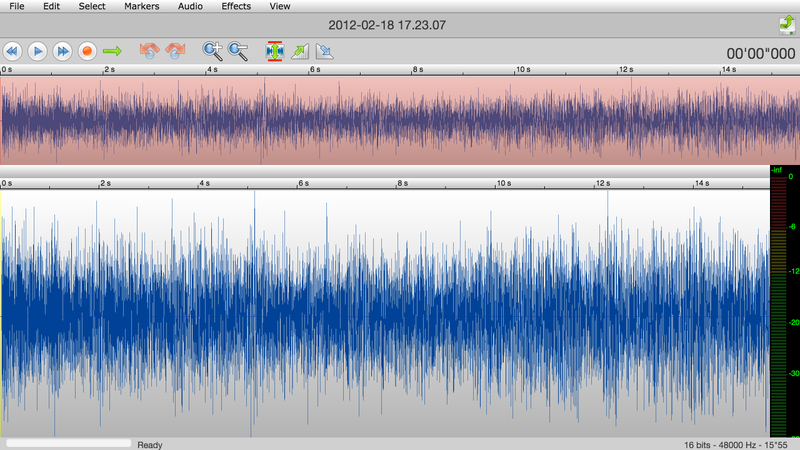
Task: Open the Select menu
Action: tap(92, 6)
